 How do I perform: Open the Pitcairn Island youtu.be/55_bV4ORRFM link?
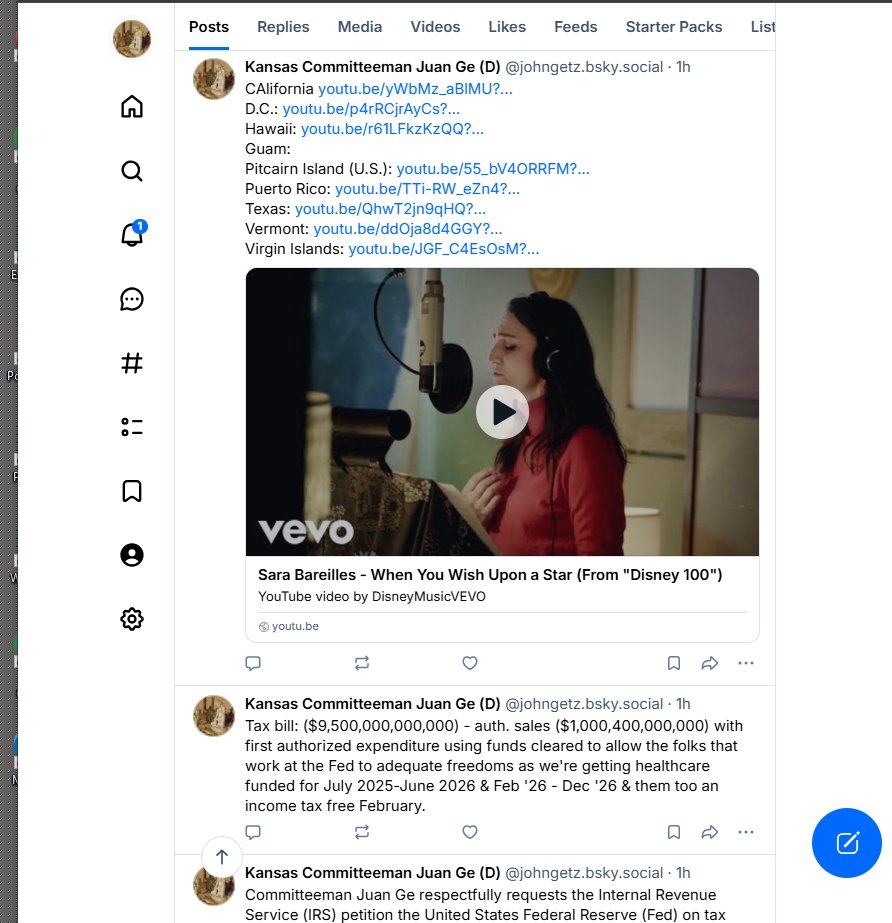[493, 169]
